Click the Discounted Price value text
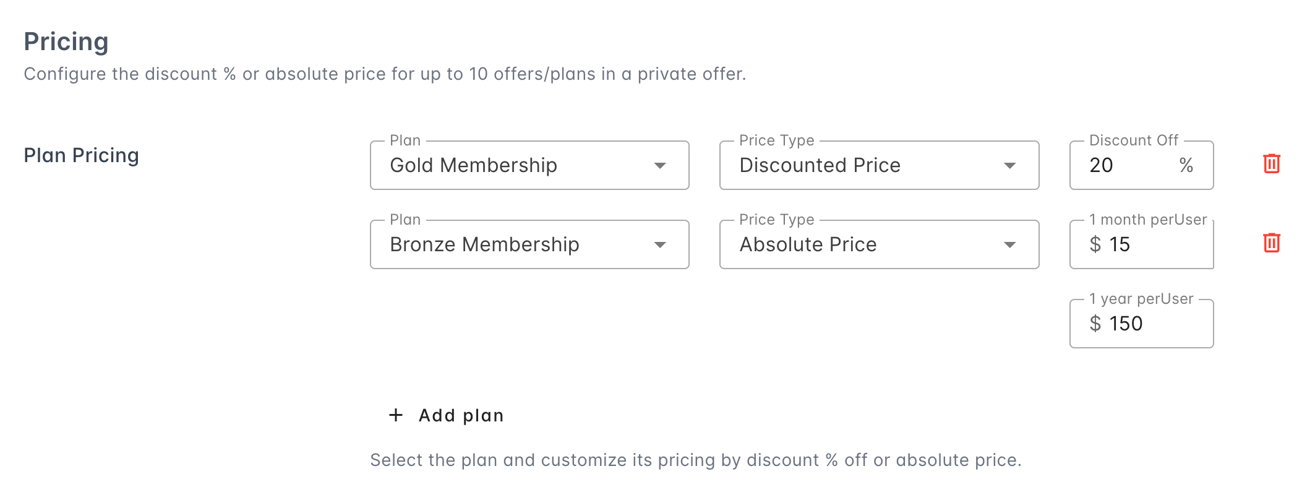Screen dimensions: 1315x500 pyautogui.click(x=820, y=165)
